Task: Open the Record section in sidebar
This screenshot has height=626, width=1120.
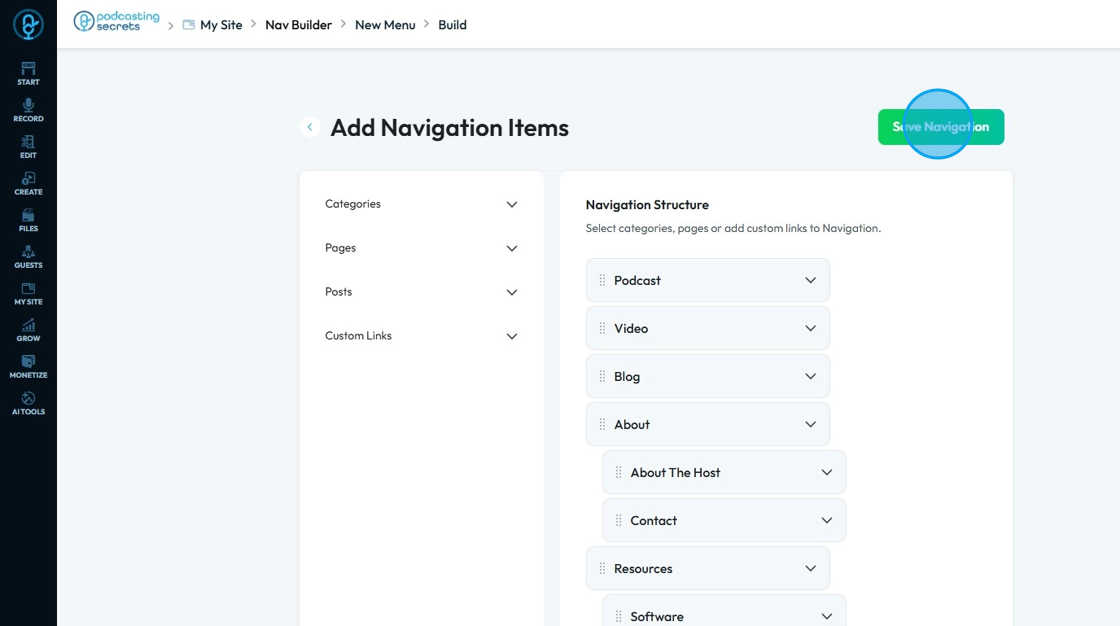Action: click(x=28, y=109)
